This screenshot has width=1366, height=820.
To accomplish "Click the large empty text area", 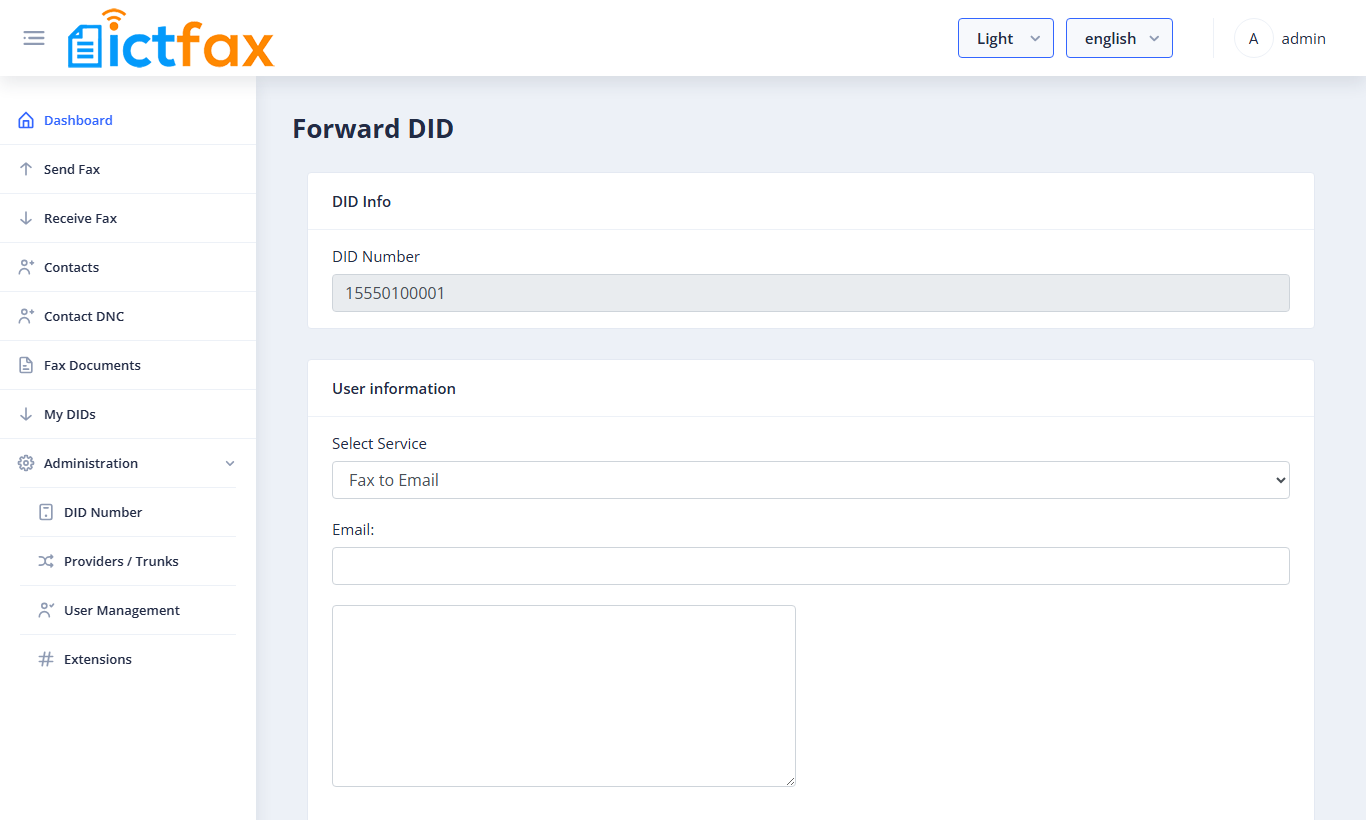I will [x=564, y=696].
